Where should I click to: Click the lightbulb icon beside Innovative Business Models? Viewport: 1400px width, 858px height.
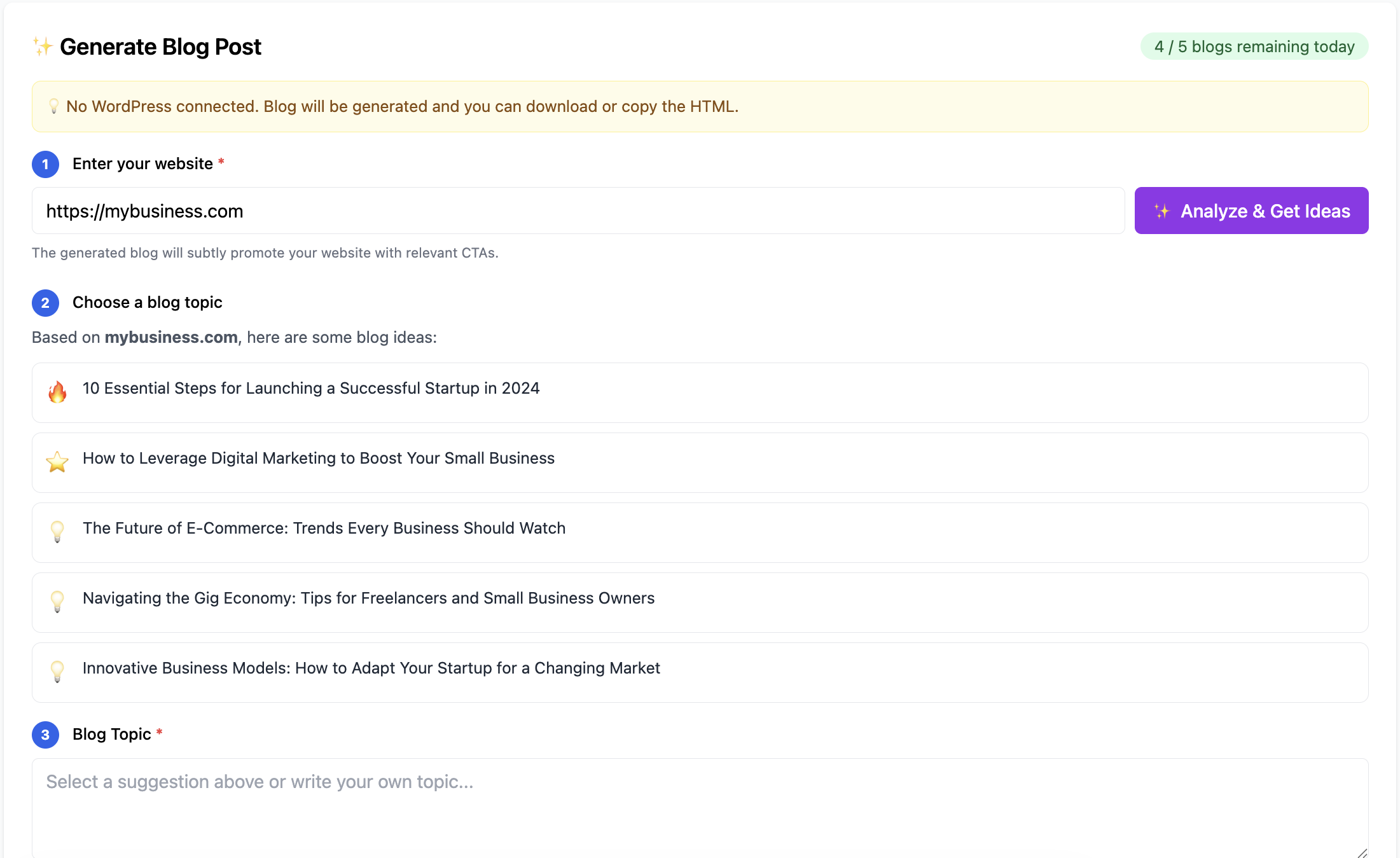click(x=57, y=672)
